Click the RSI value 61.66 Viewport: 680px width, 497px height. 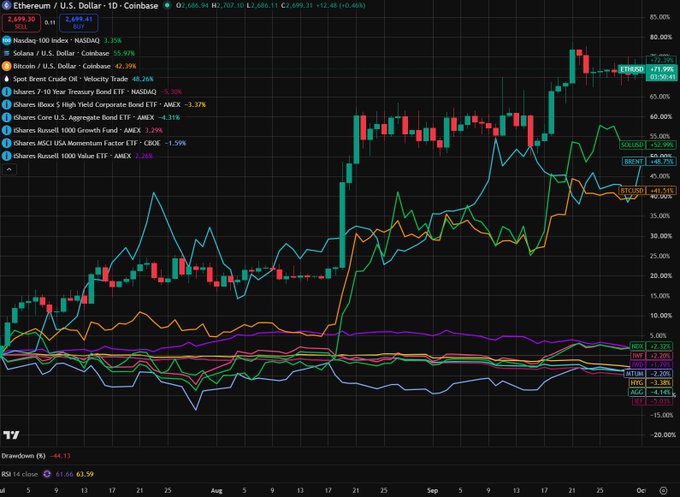coord(64,474)
